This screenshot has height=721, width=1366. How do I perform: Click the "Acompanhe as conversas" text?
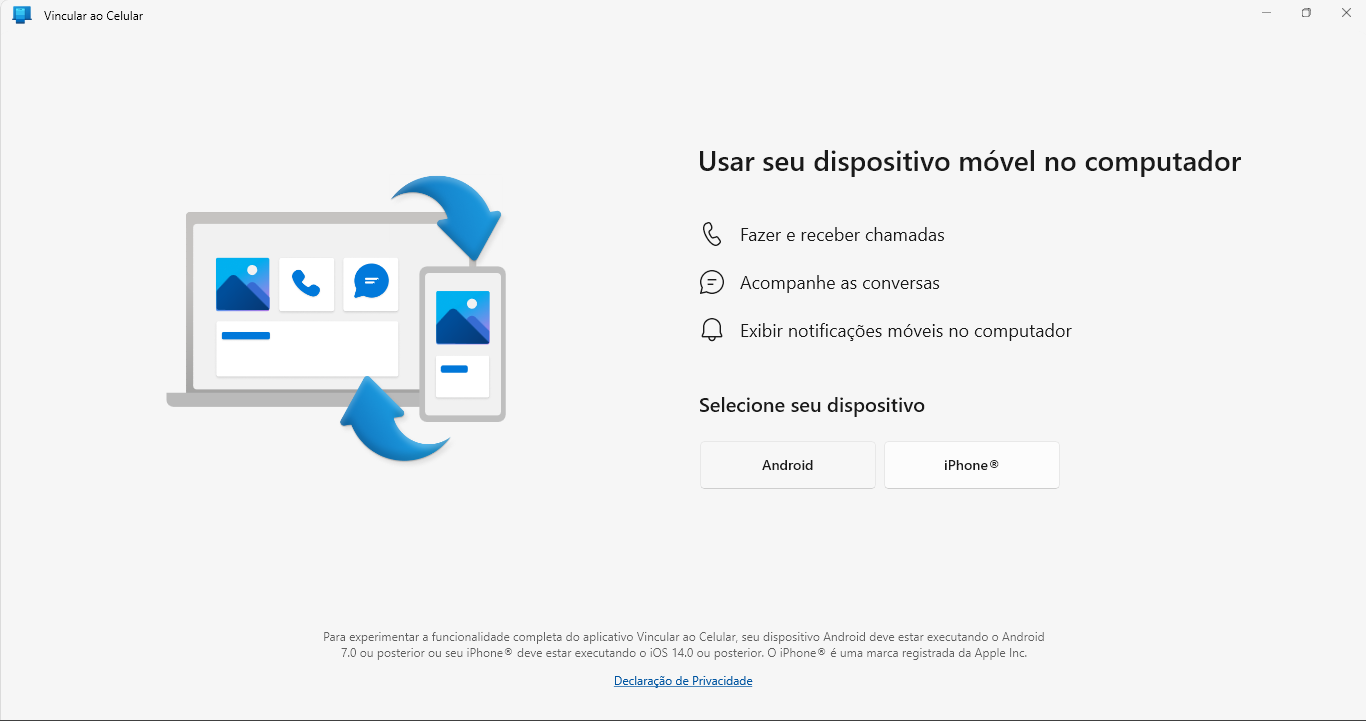point(839,283)
